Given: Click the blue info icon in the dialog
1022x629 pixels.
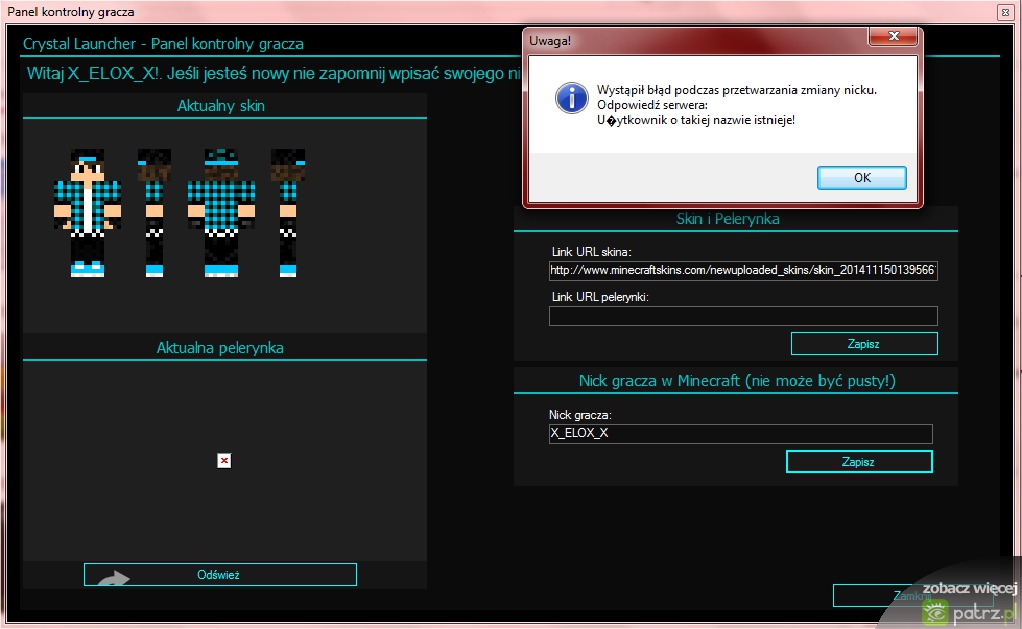Looking at the screenshot, I should click(571, 97).
